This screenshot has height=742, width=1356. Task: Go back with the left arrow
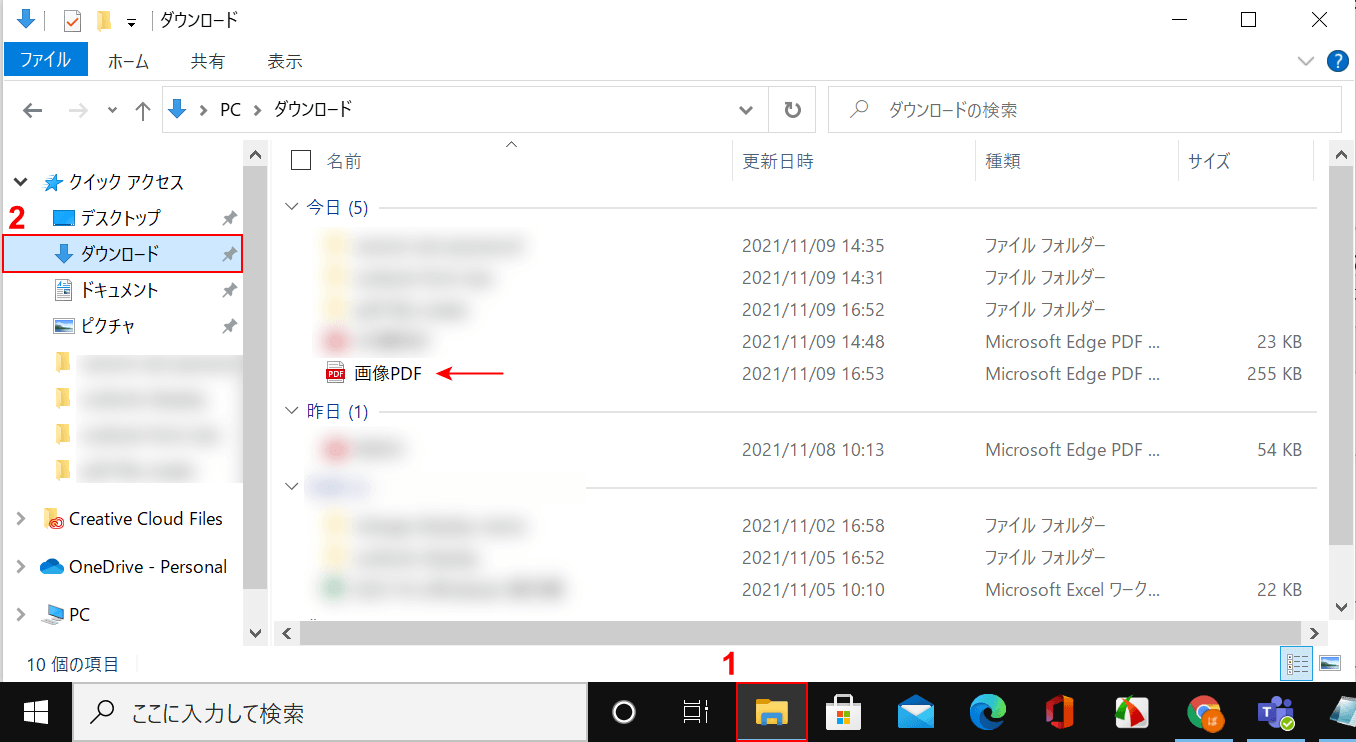coord(33,110)
